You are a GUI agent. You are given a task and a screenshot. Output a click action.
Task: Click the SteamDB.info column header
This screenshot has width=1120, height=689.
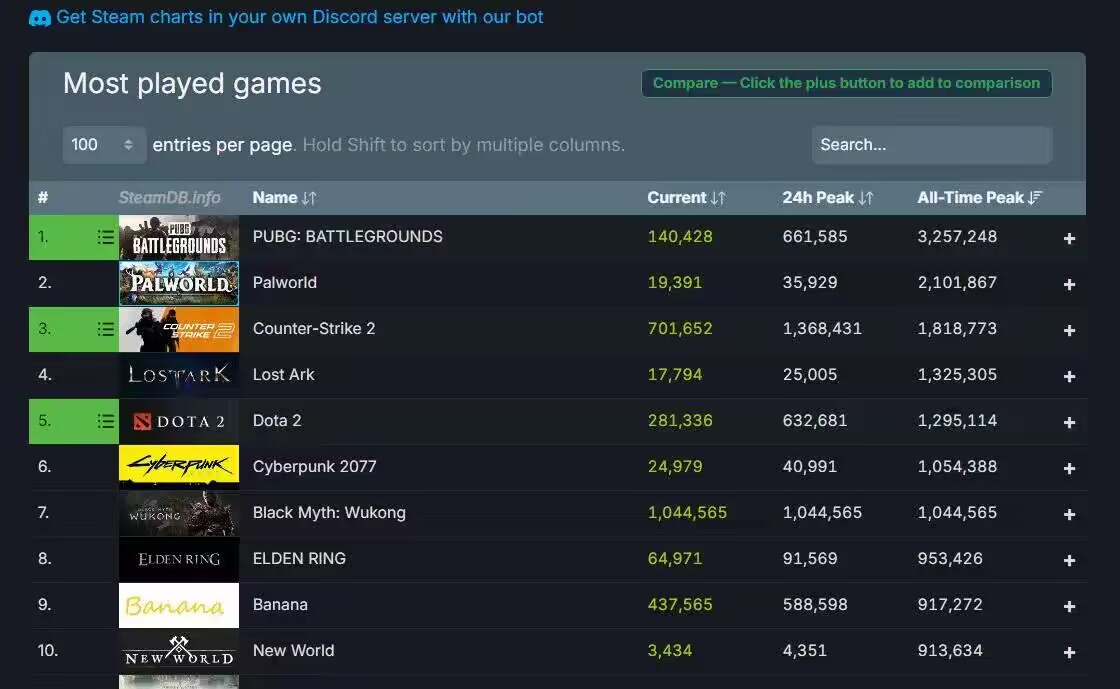[169, 198]
